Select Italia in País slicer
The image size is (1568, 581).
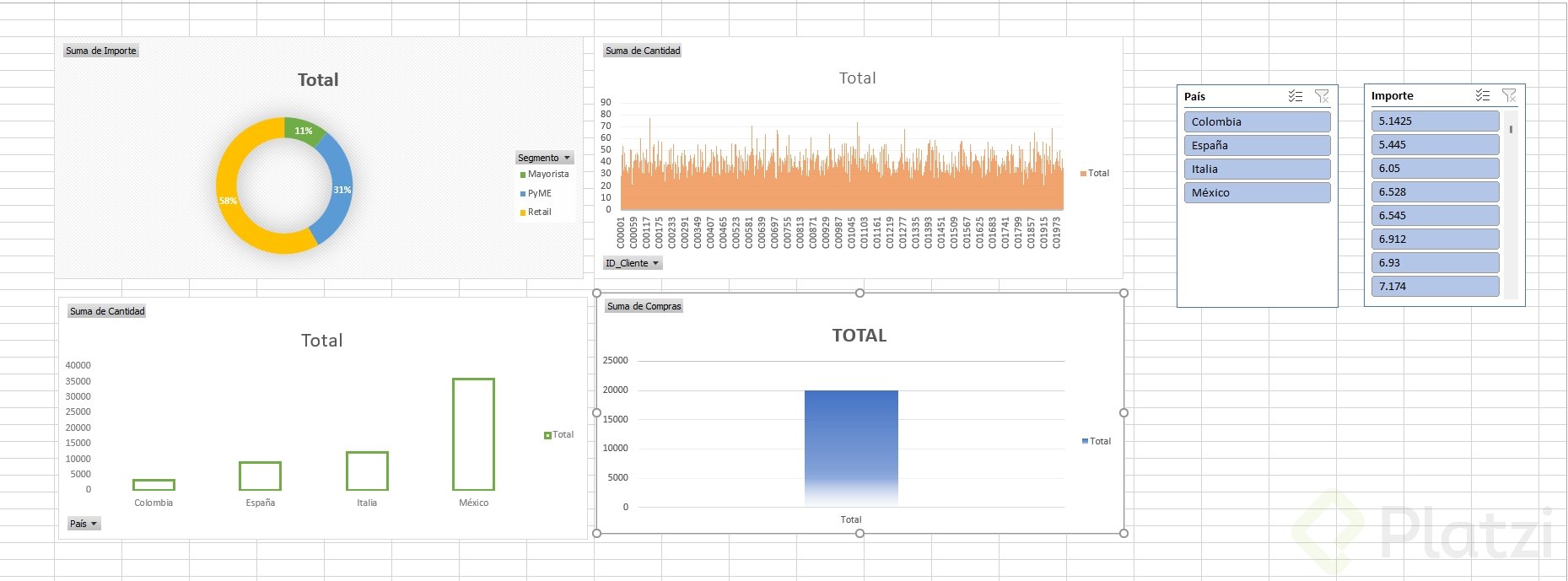(x=1257, y=169)
